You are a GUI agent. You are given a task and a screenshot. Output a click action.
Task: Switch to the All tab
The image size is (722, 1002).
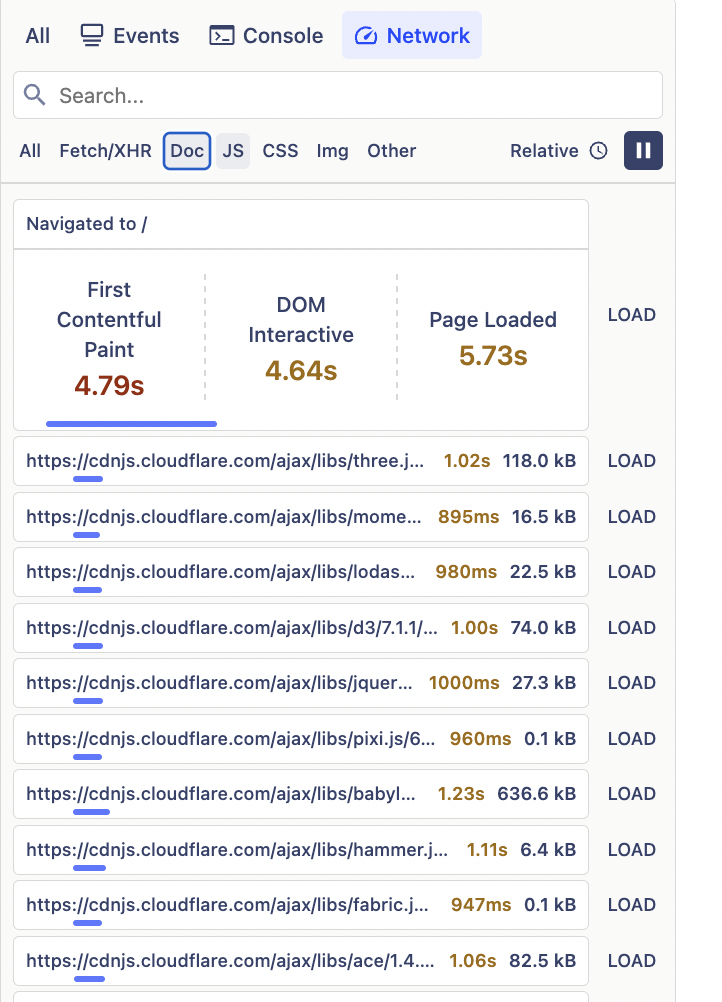[x=37, y=35]
